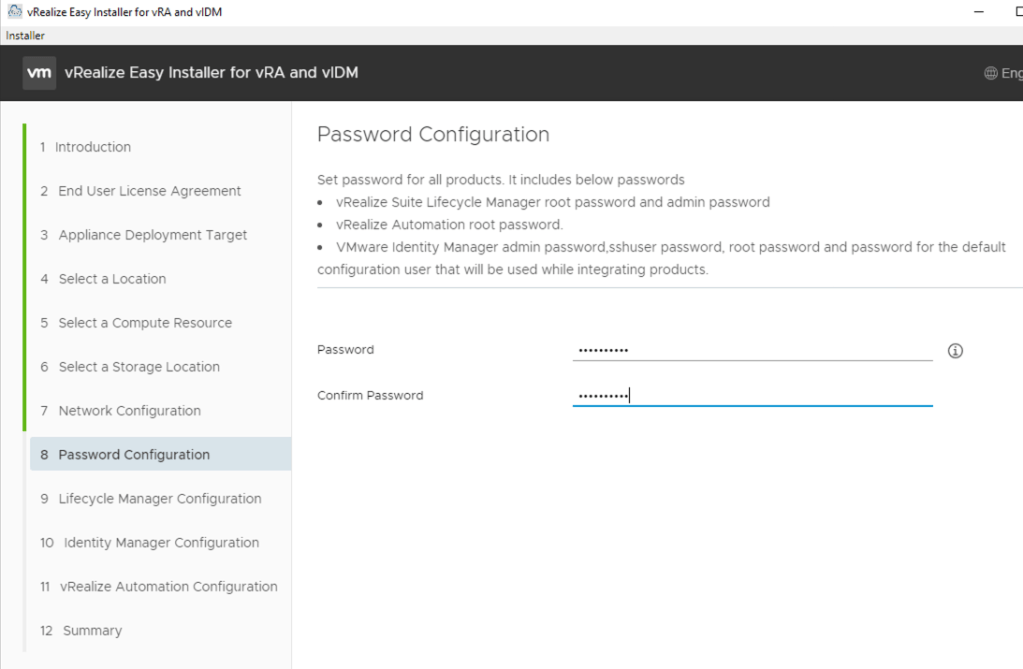
Task: Click the Confirm Password input field
Action: (752, 396)
